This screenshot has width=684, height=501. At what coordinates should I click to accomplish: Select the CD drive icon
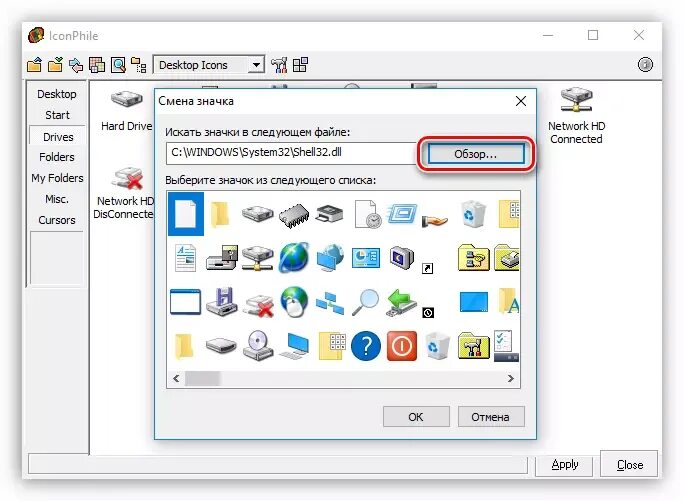coord(258,345)
